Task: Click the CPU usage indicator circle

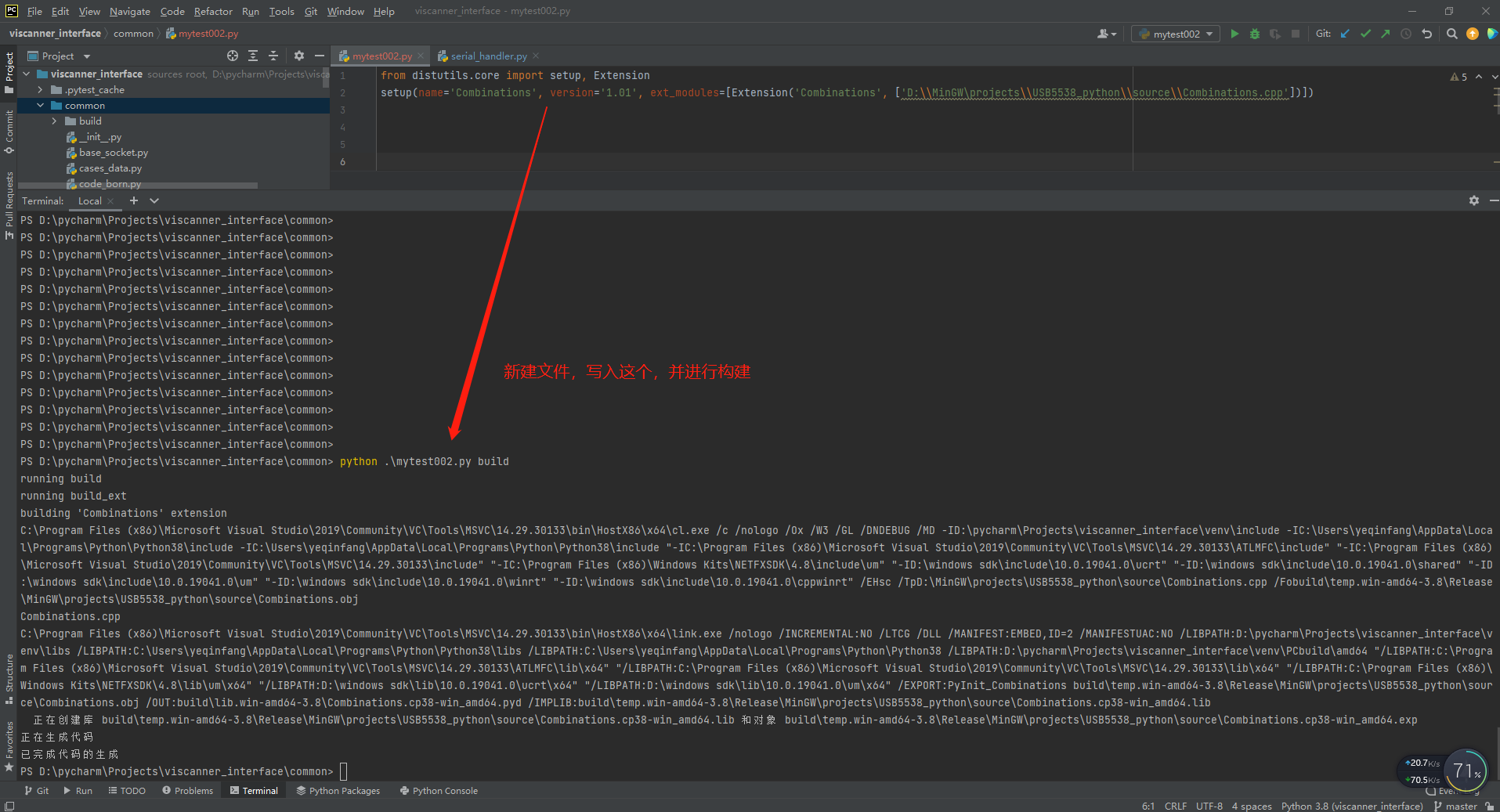Action: (x=1466, y=771)
